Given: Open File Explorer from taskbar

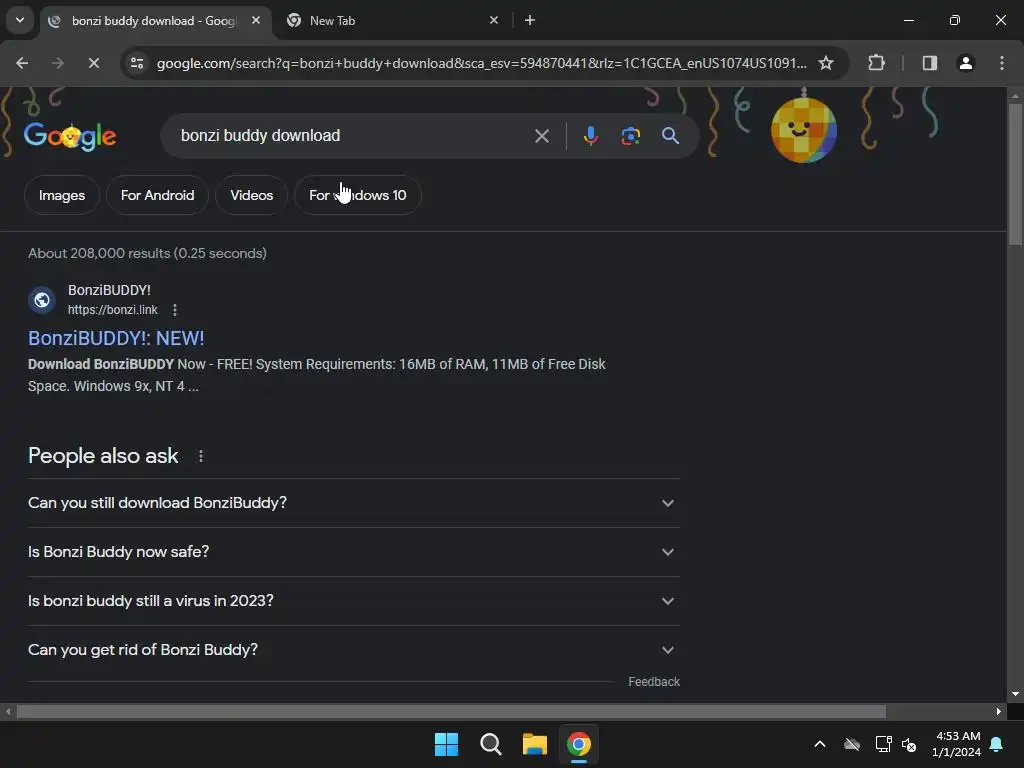Looking at the screenshot, I should (x=534, y=744).
